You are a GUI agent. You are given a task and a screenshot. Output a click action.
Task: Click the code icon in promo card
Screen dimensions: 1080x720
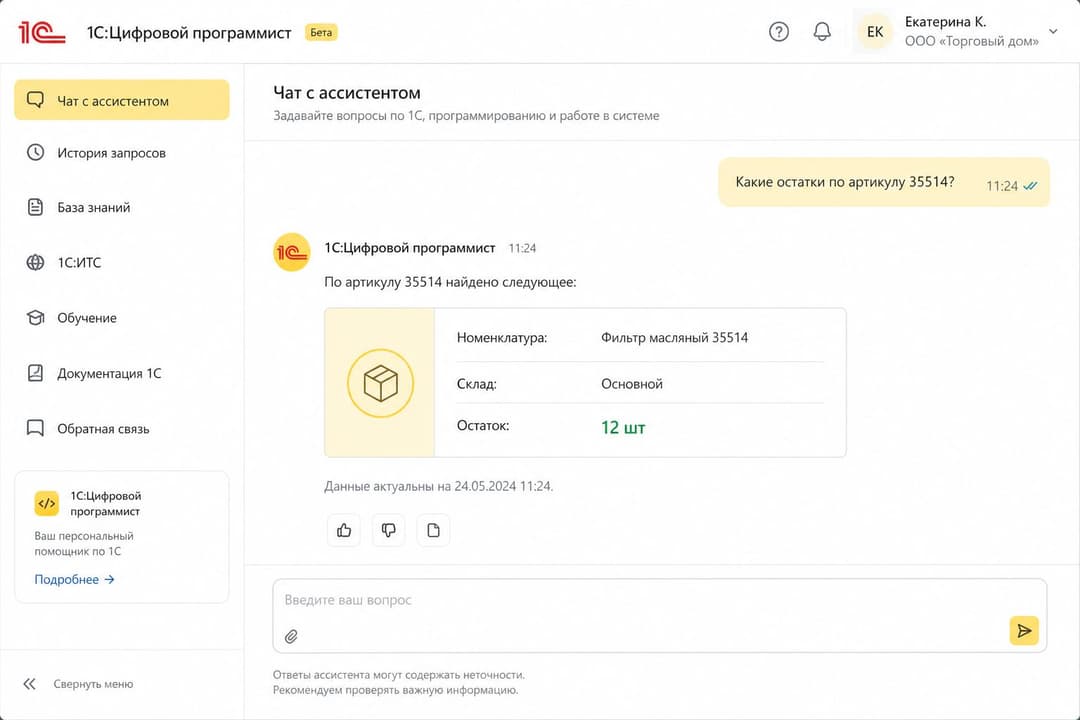pyautogui.click(x=47, y=504)
